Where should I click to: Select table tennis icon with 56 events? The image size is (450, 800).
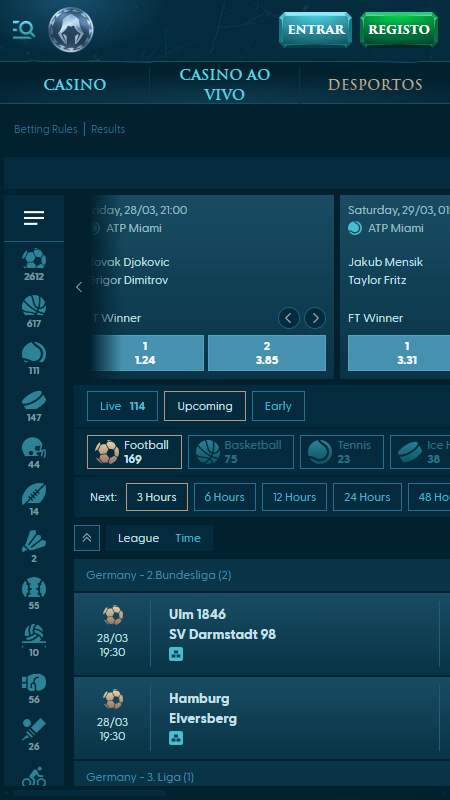[34, 688]
